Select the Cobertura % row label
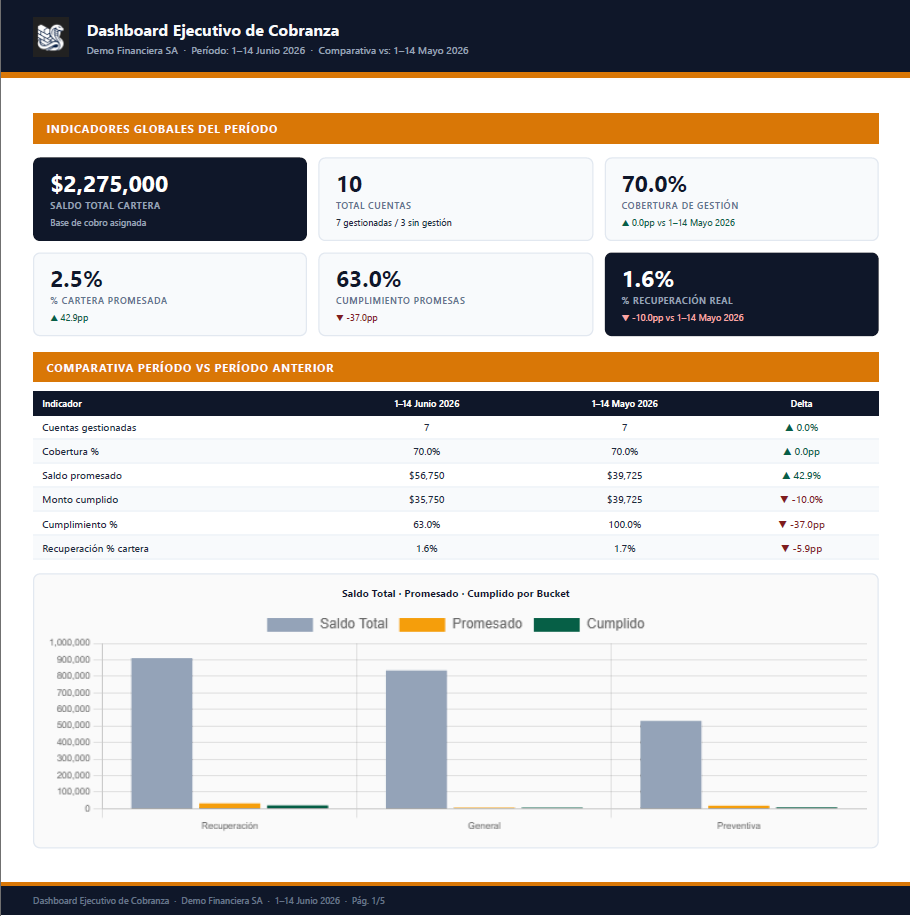 [71, 452]
